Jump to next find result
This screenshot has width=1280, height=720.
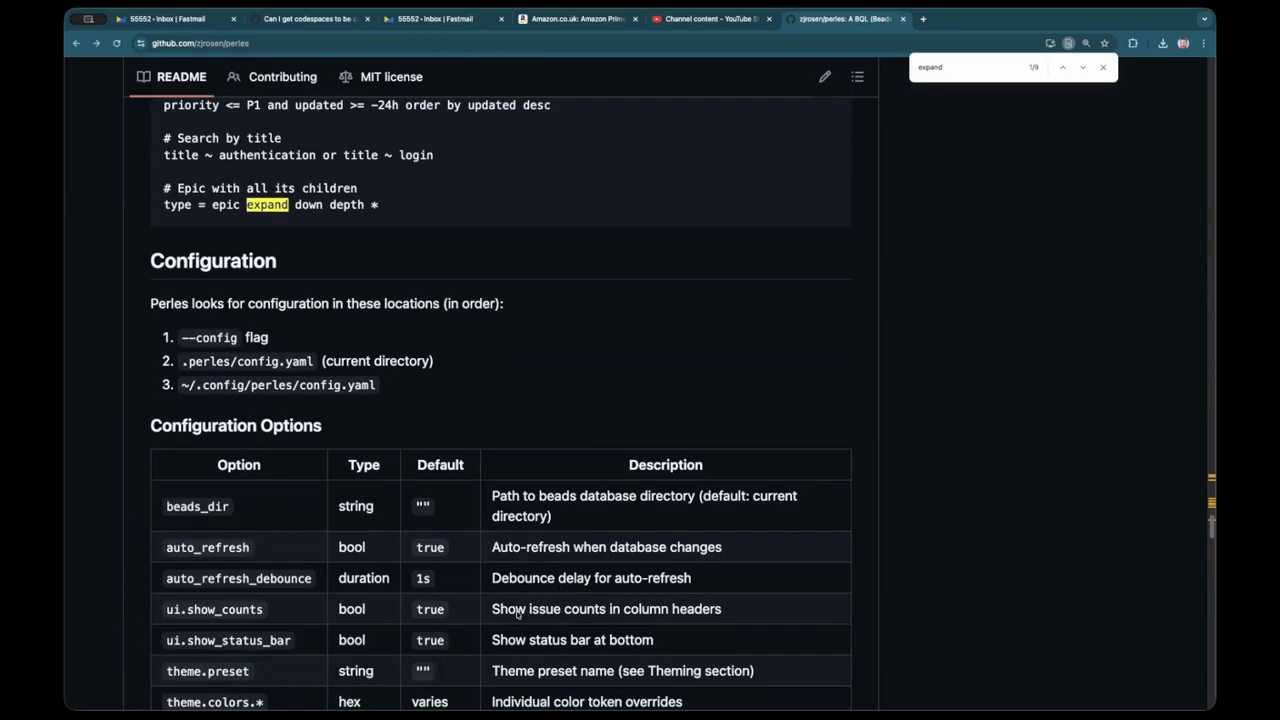point(1082,67)
